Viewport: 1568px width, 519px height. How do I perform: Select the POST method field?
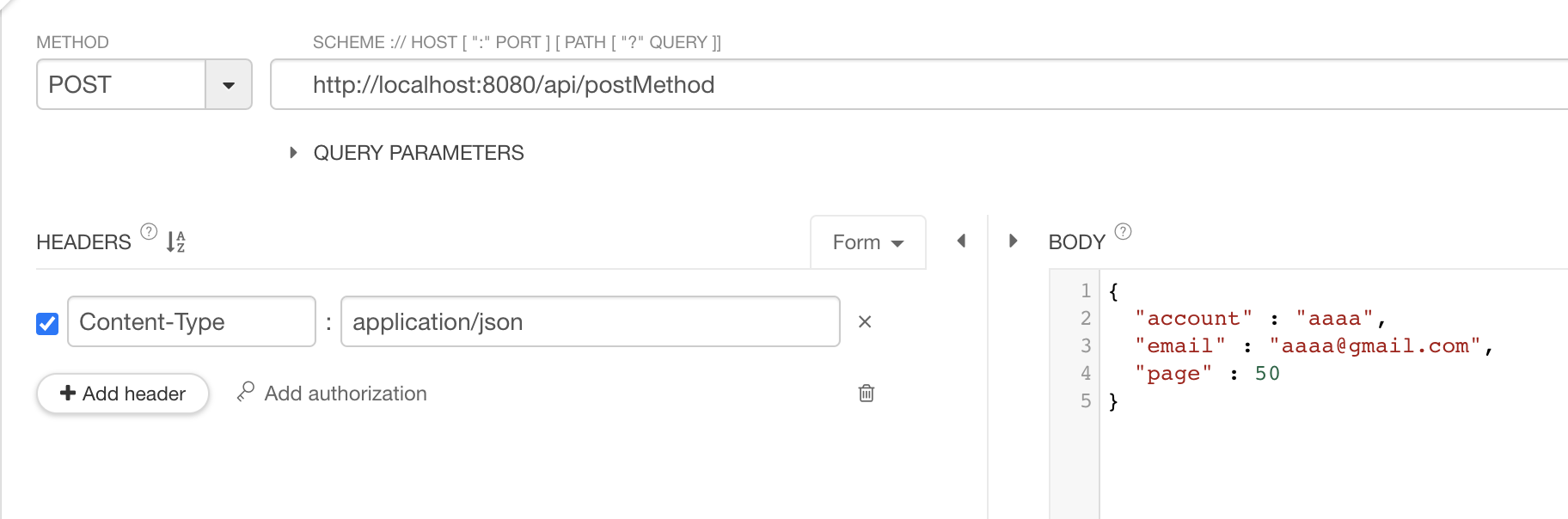pos(121,84)
